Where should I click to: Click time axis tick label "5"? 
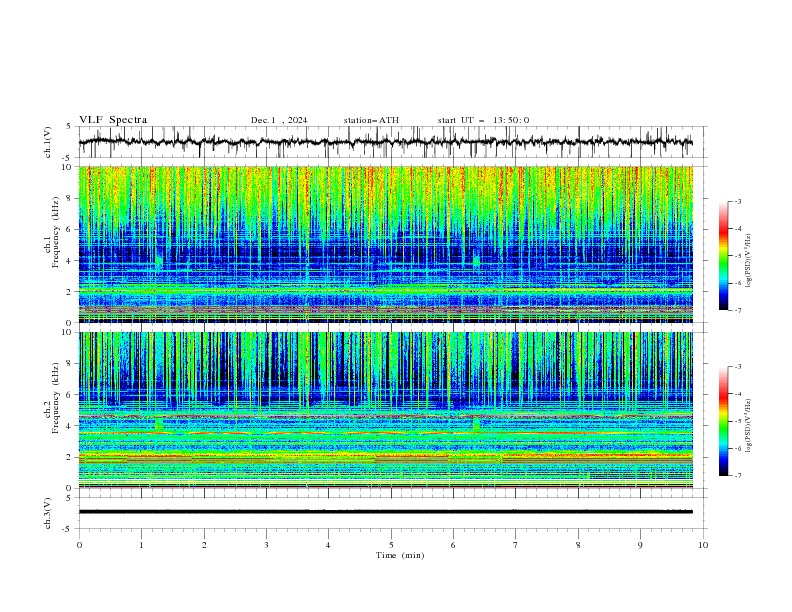391,545
